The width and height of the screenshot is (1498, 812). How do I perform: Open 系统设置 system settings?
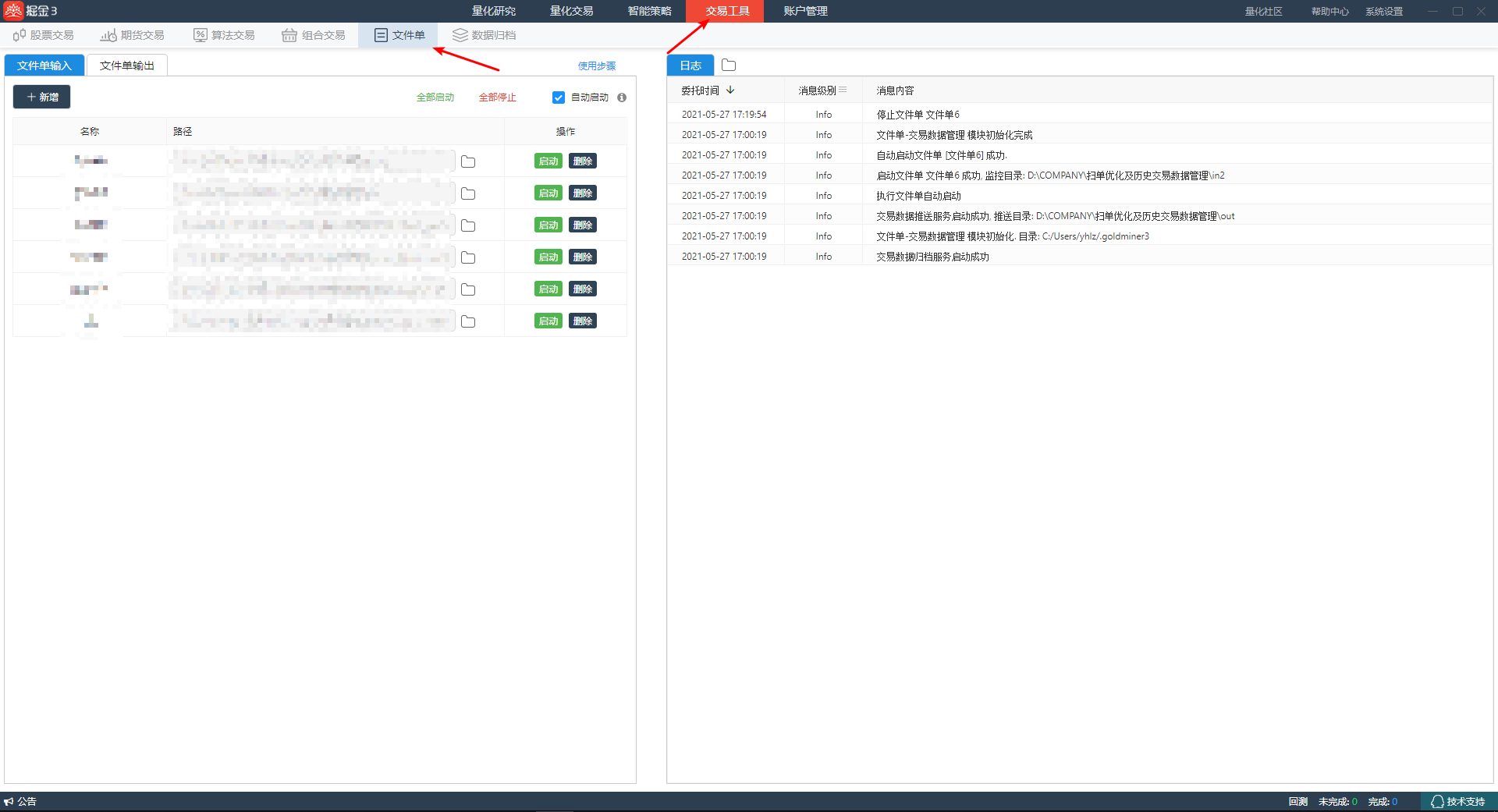click(x=1384, y=12)
